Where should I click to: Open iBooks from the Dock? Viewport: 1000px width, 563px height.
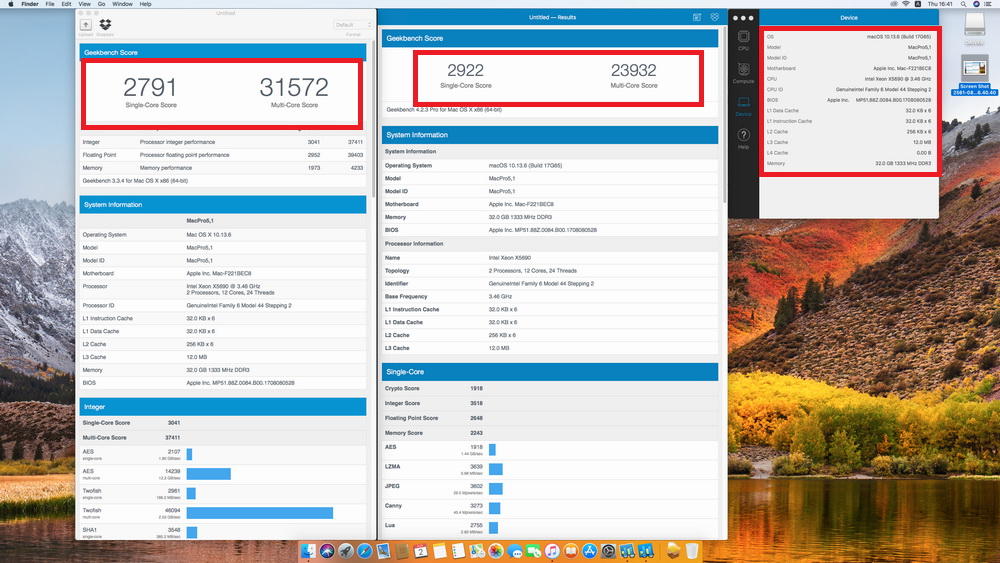click(x=570, y=551)
